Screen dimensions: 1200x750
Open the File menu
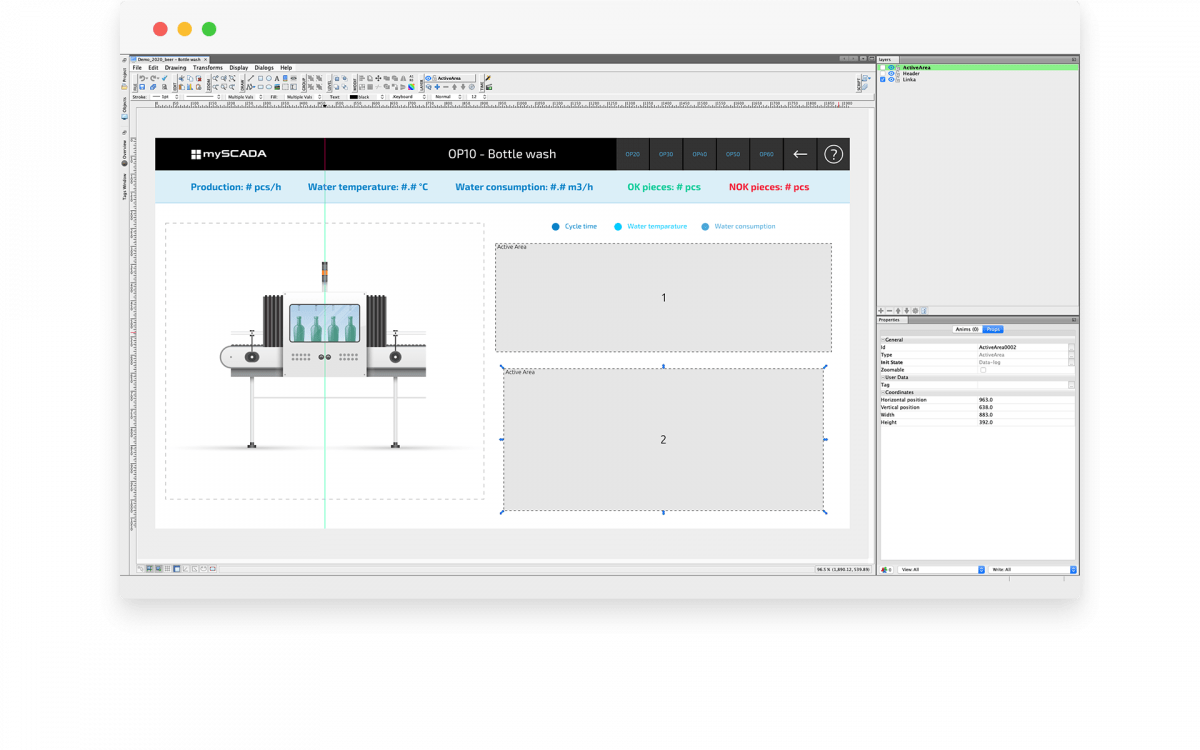coord(137,68)
